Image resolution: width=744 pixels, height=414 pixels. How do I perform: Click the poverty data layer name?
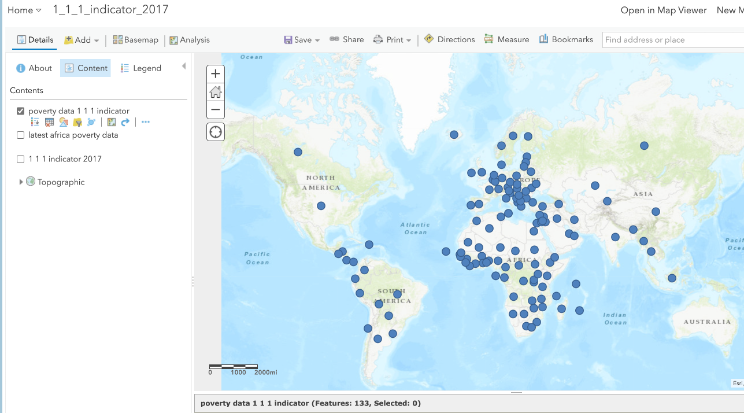click(x=79, y=111)
